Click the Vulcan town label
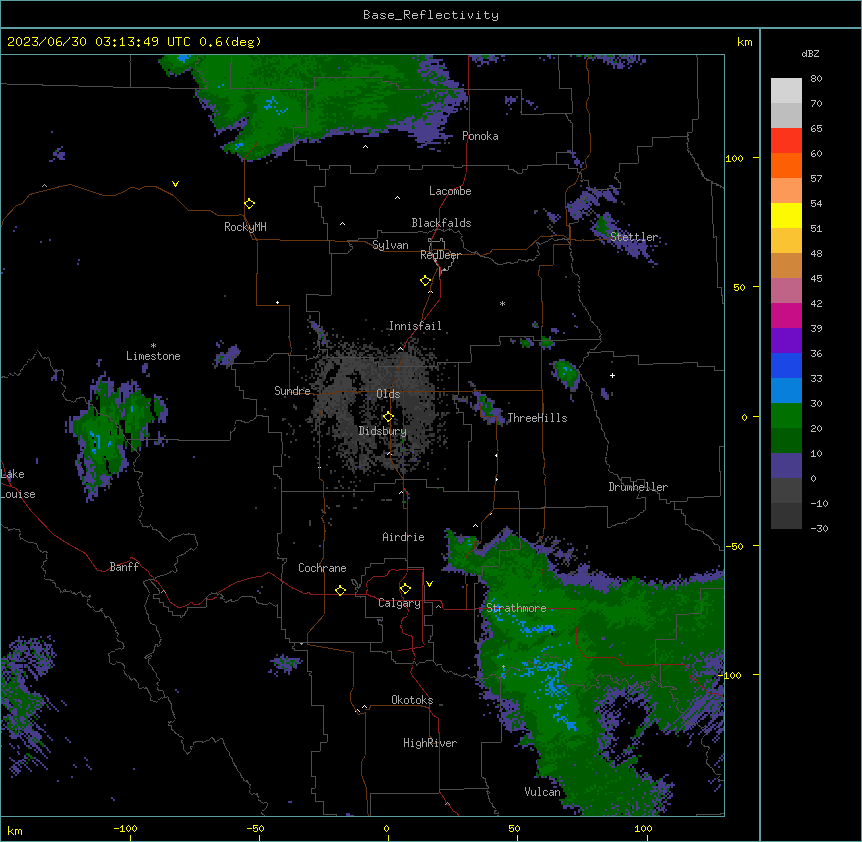 click(542, 792)
